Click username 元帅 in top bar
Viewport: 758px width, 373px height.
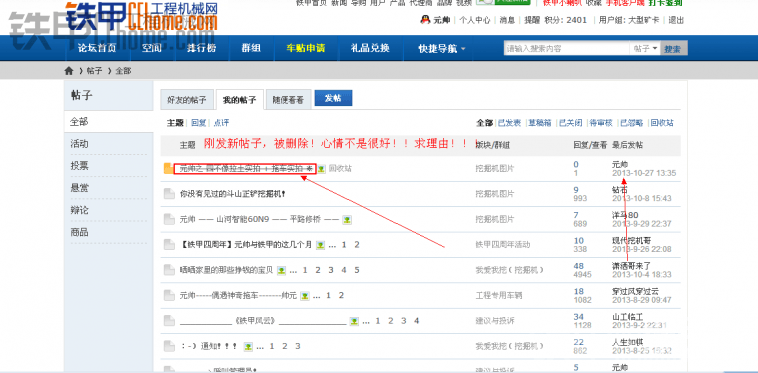(x=441, y=20)
